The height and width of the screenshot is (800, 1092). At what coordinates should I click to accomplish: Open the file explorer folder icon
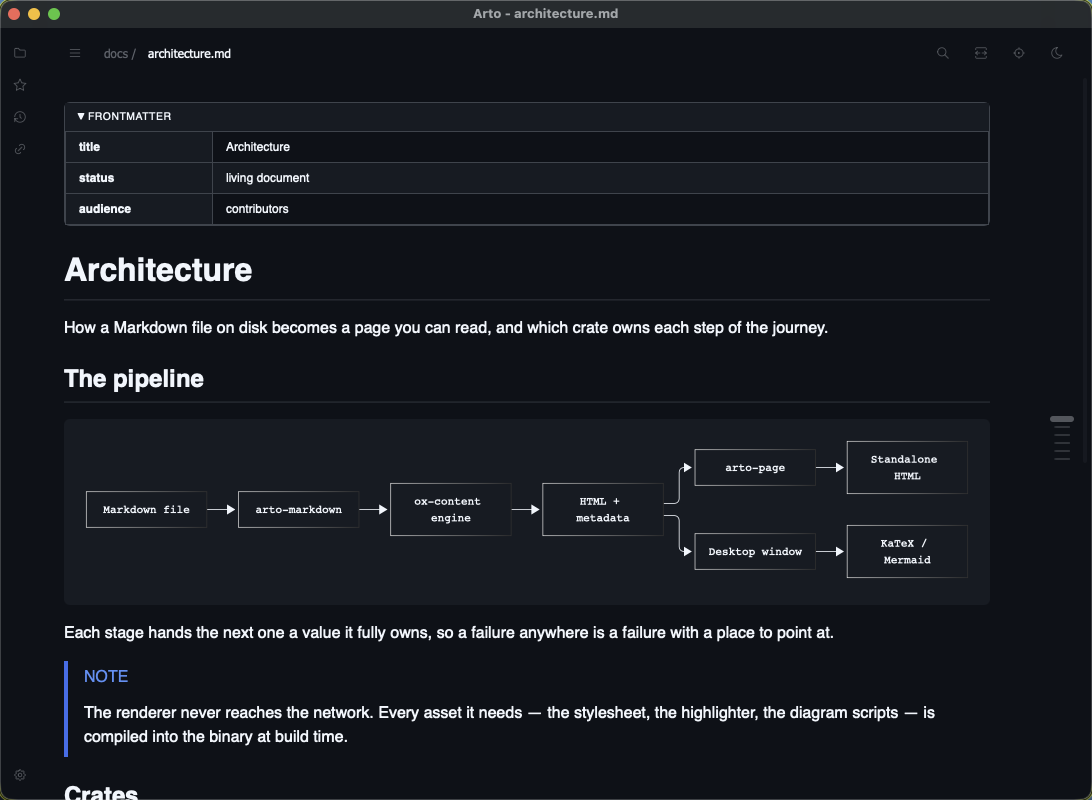(x=20, y=53)
